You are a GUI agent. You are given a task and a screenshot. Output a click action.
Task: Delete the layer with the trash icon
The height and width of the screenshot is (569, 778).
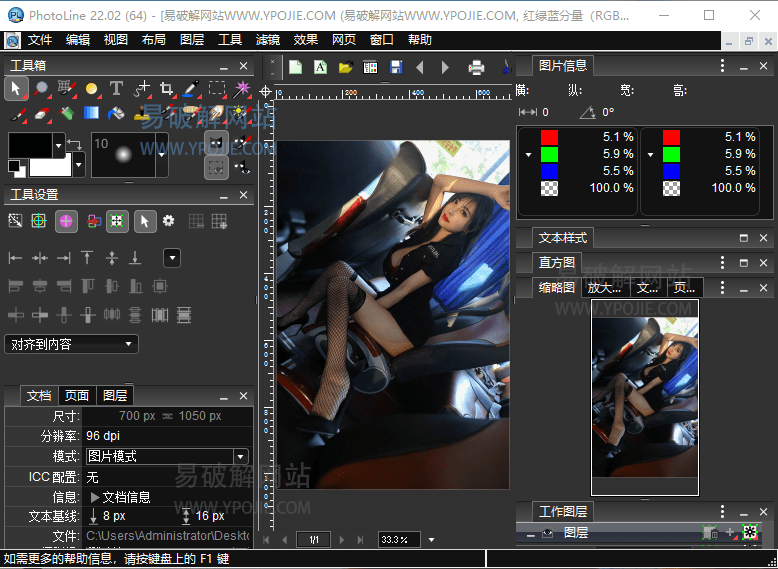[711, 533]
